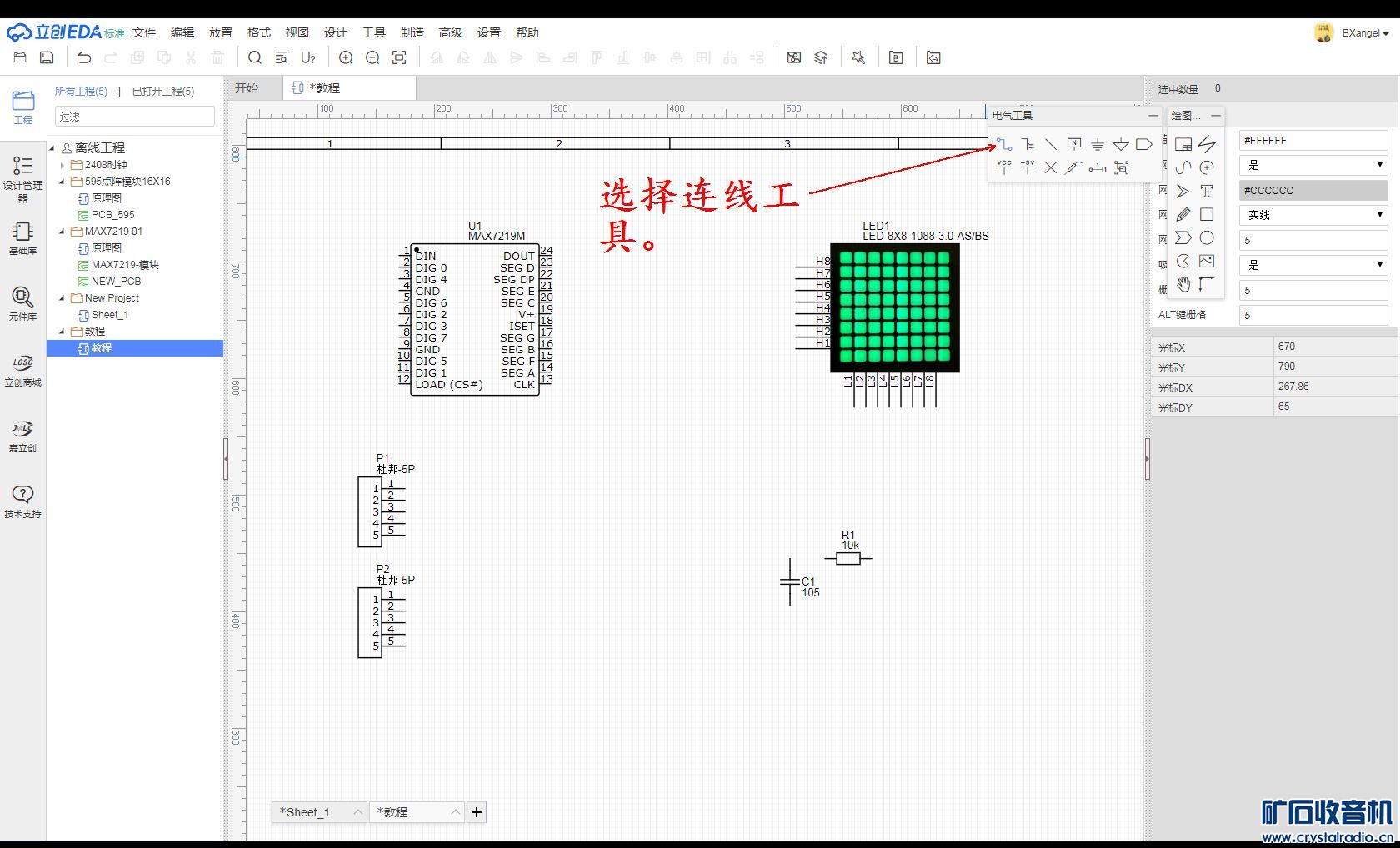Click the #CCCCCC grid color field
The width and height of the screenshot is (1400, 848).
point(1313,191)
